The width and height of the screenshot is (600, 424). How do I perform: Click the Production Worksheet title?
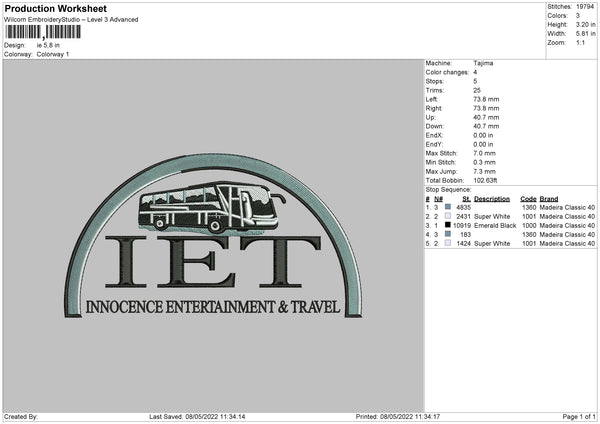coord(55,8)
